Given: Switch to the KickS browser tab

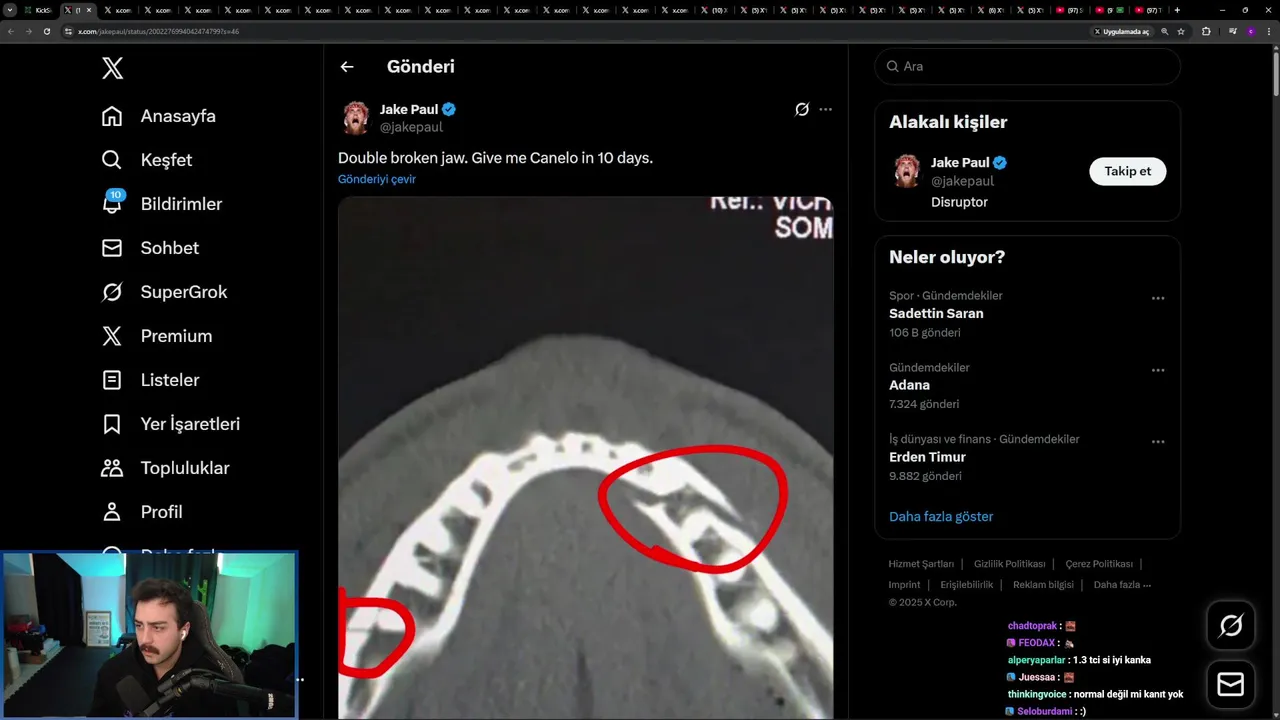Looking at the screenshot, I should coord(40,10).
